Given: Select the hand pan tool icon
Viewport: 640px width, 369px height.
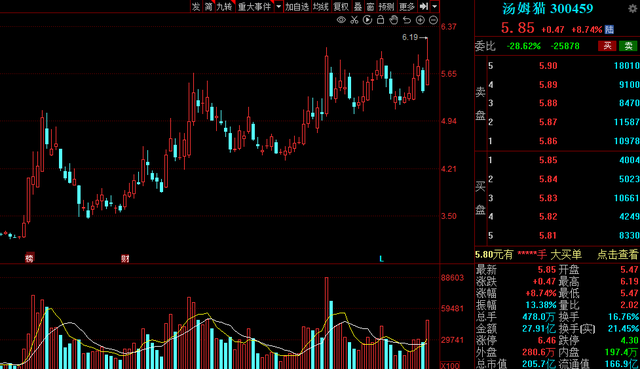Looking at the screenshot, I should (394, 20).
